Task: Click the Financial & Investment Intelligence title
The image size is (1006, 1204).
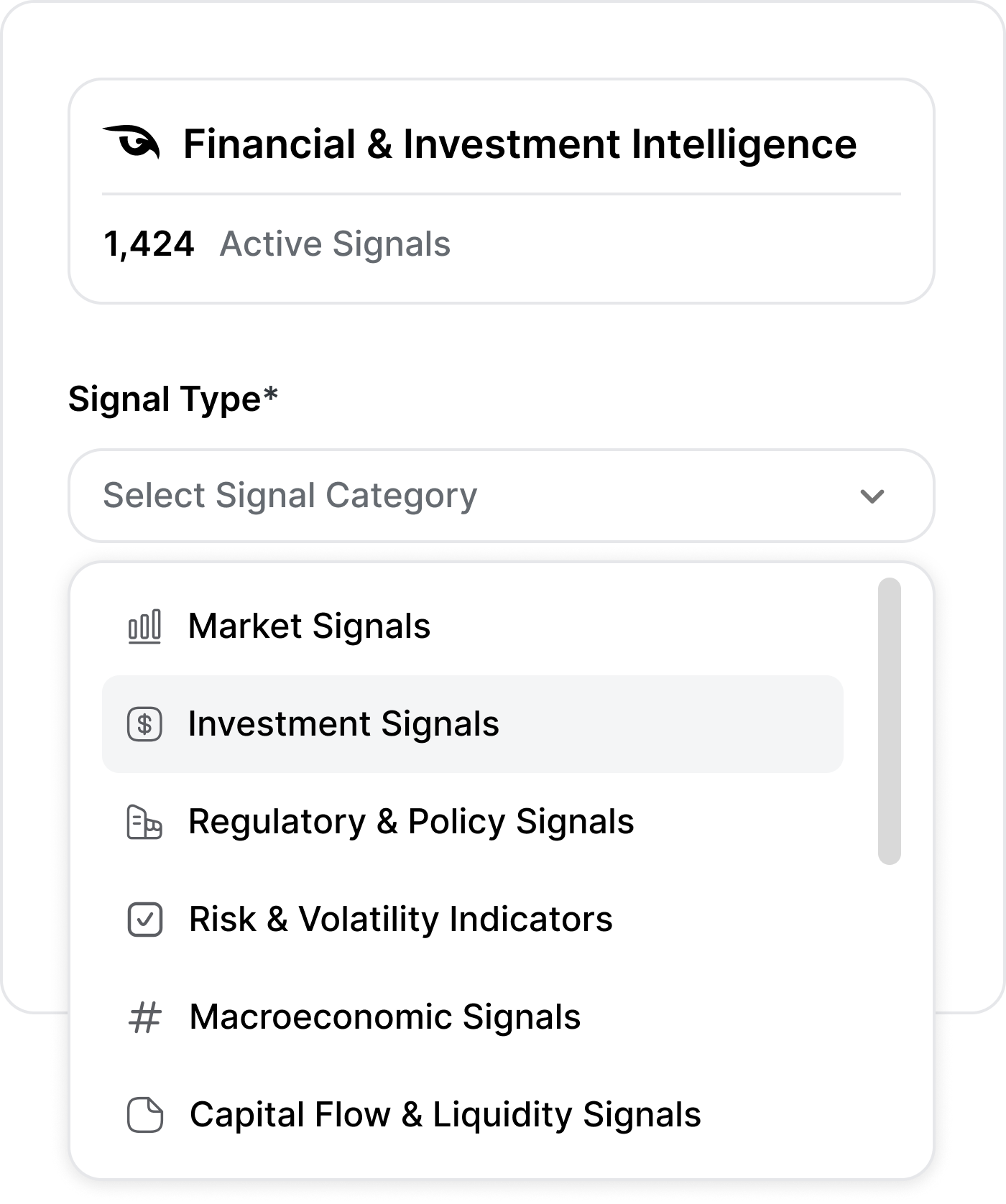Action: click(520, 144)
